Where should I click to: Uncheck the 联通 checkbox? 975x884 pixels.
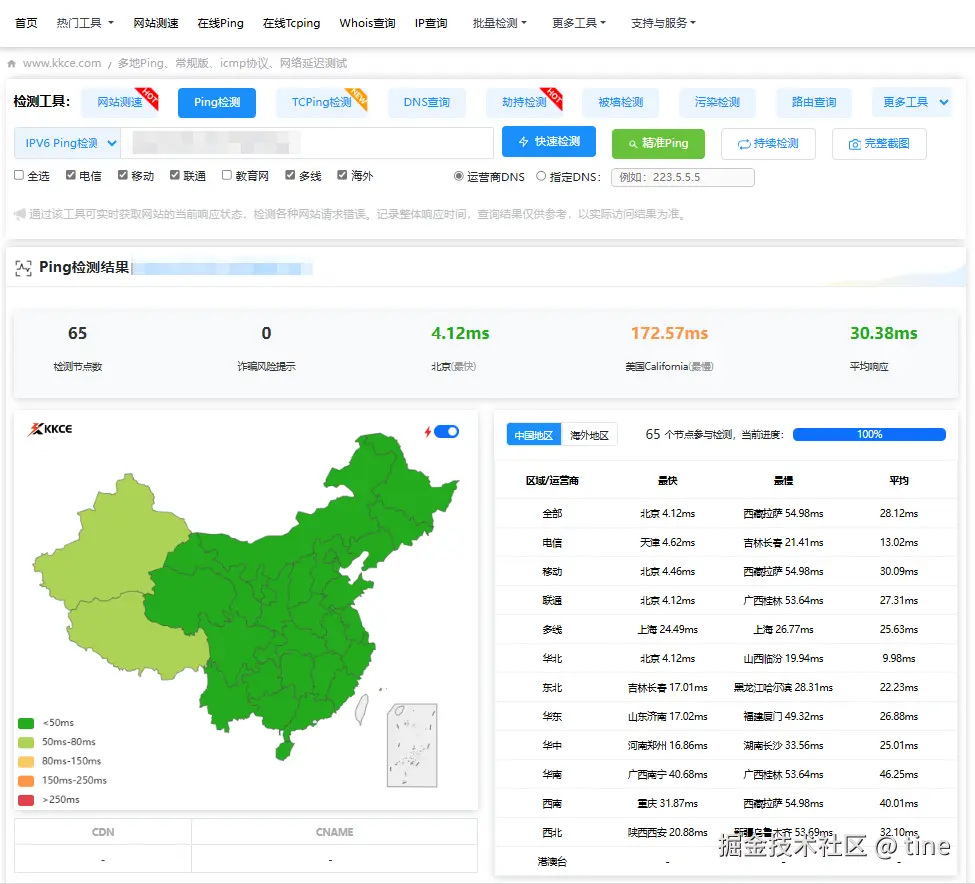point(175,175)
